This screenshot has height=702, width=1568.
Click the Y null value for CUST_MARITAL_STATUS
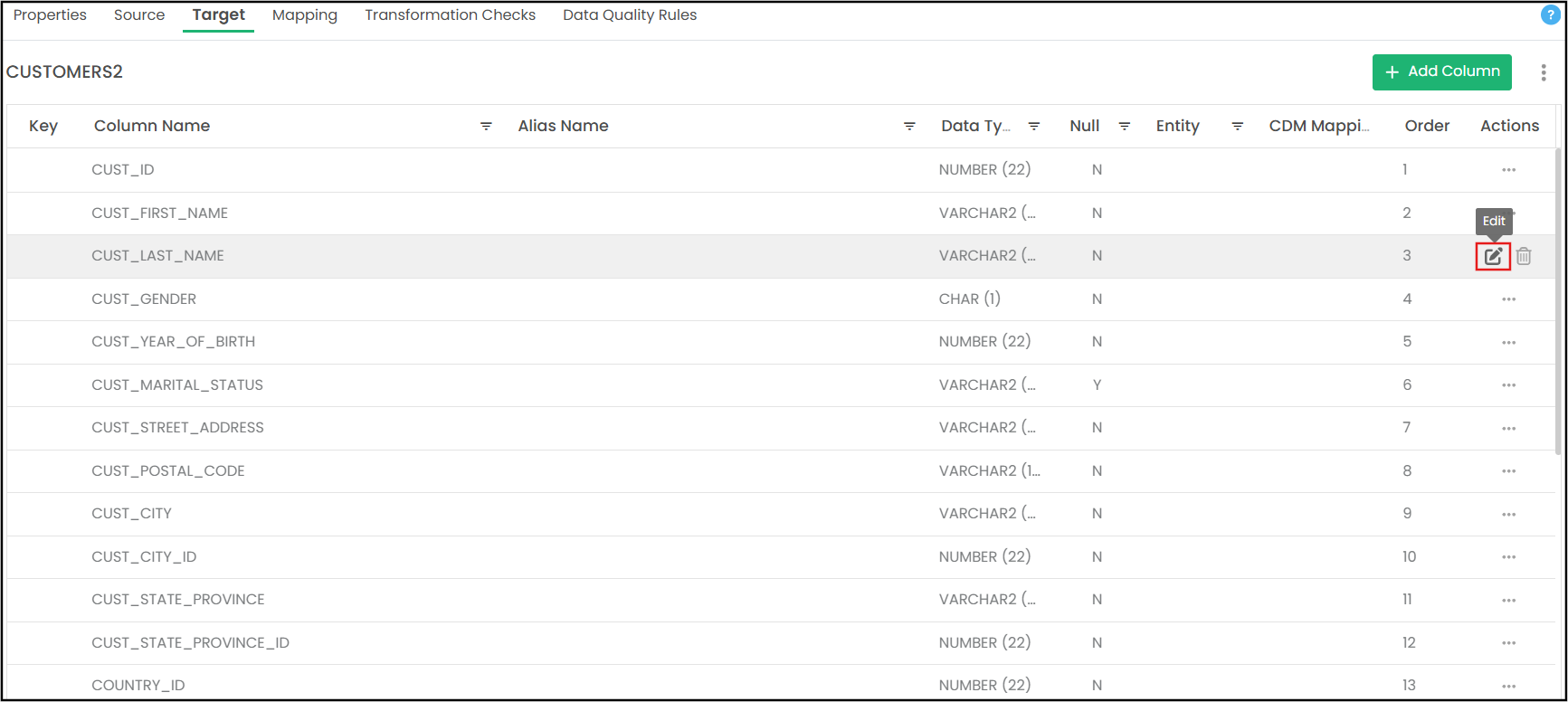(x=1097, y=385)
